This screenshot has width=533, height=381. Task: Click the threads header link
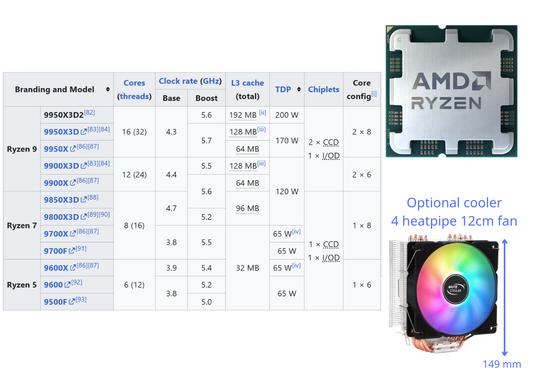click(x=134, y=97)
